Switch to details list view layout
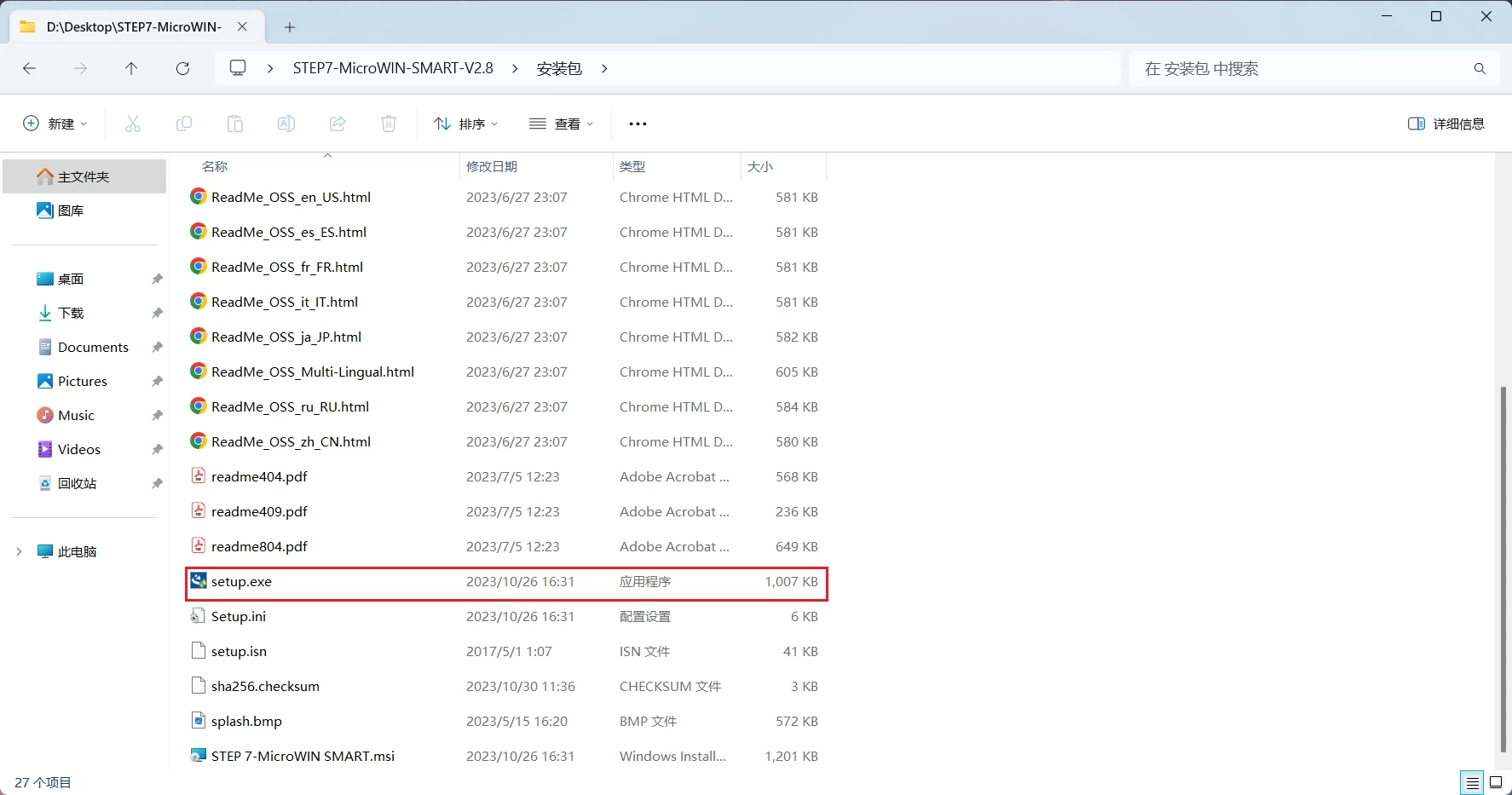 pos(1472,782)
